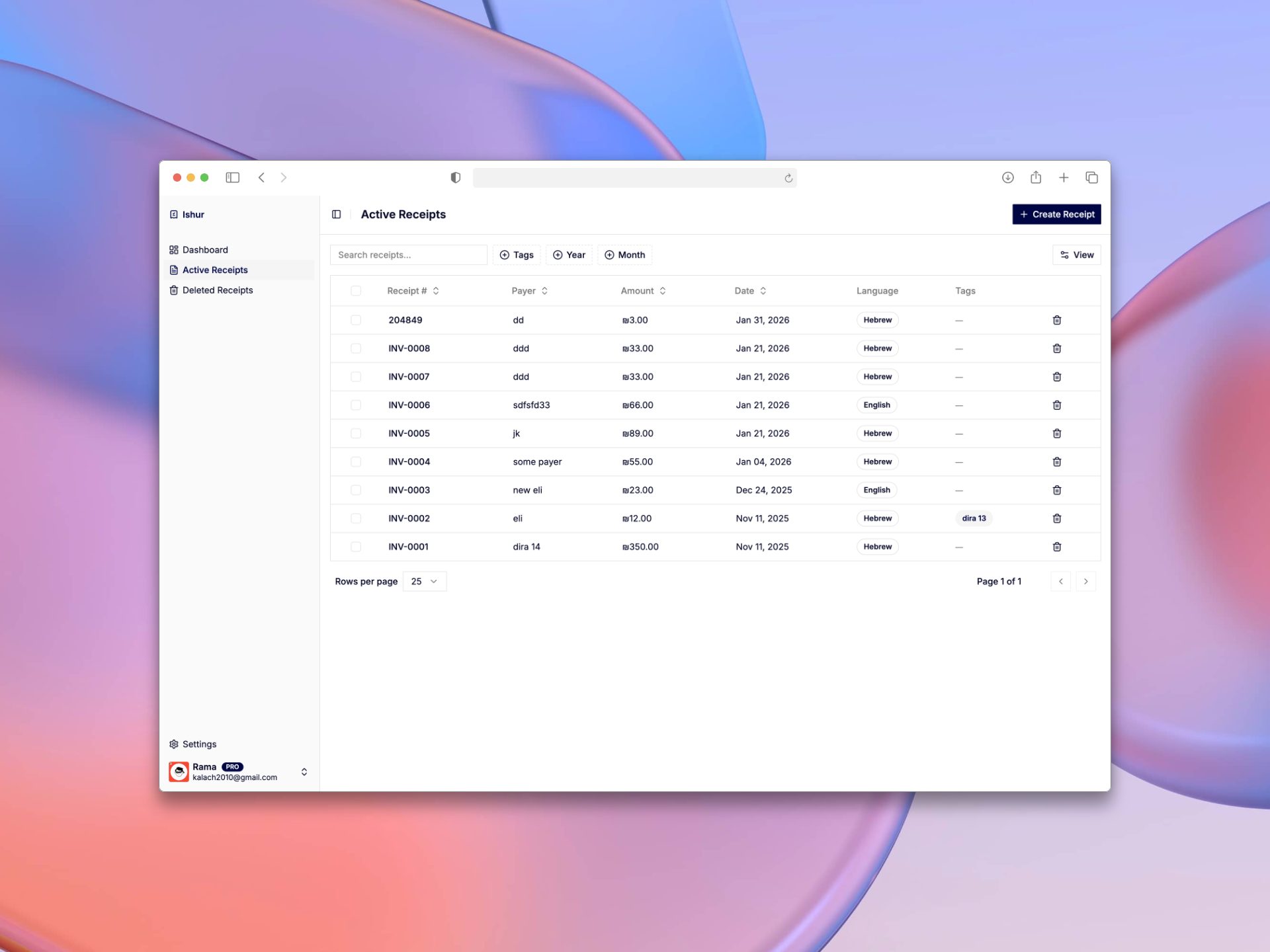Open the Create Receipt action

(1056, 214)
